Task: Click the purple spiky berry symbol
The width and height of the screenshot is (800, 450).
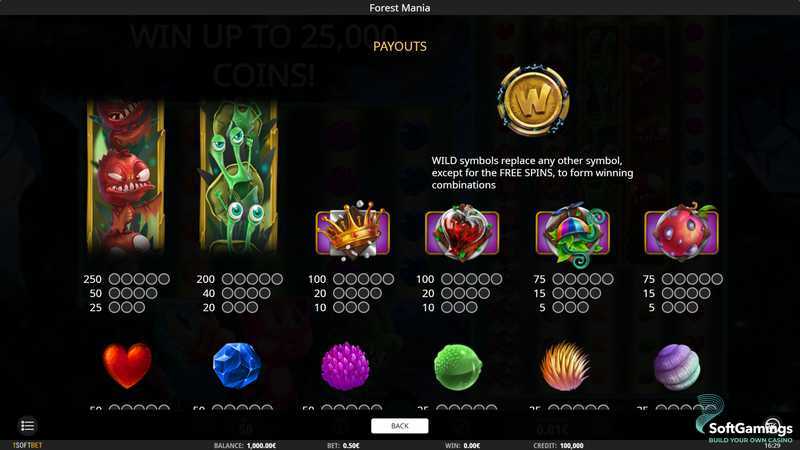Action: (x=345, y=366)
